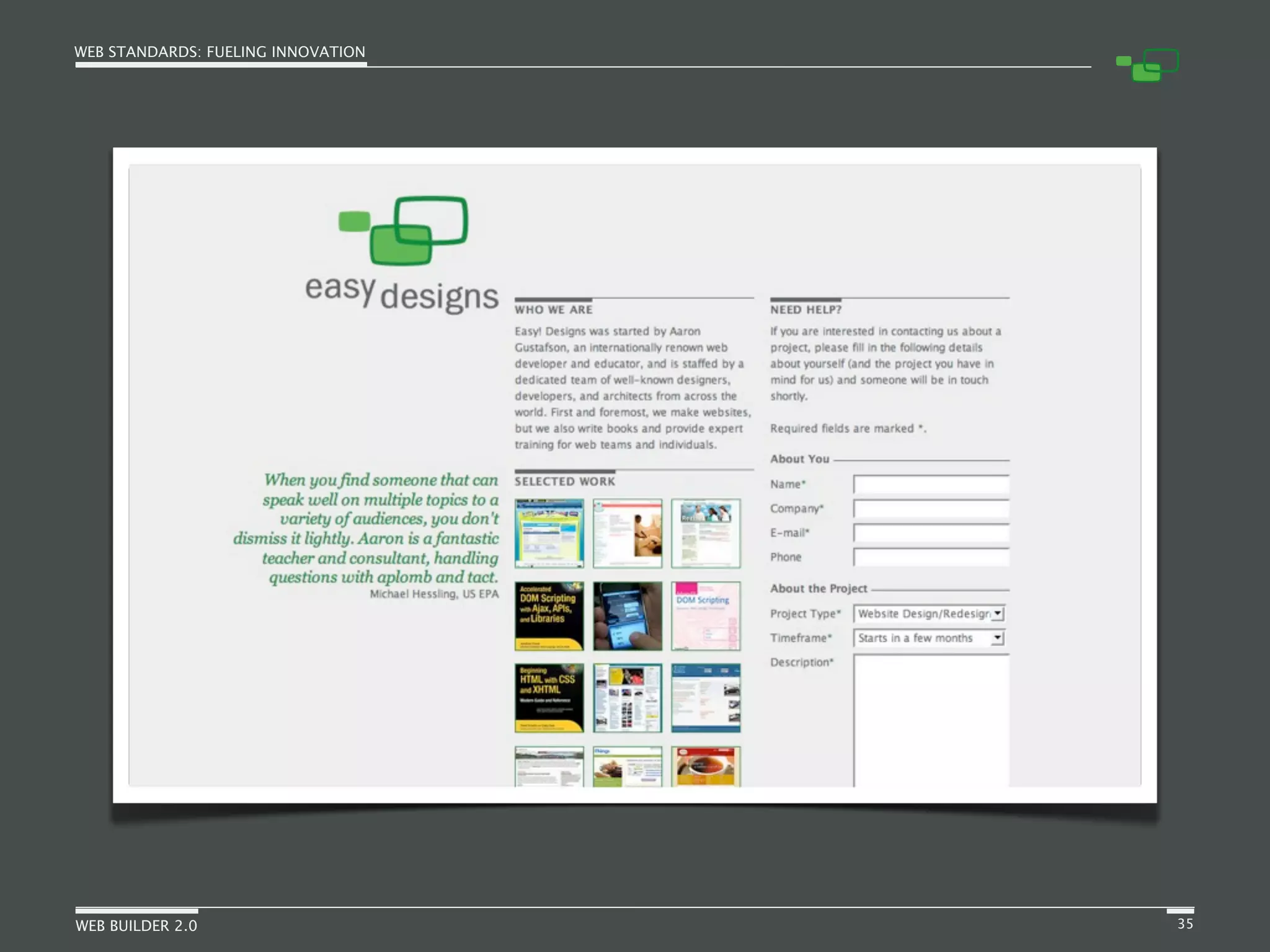This screenshot has height=952, width=1270.
Task: Click the Project Type dropdown arrow
Action: [x=997, y=614]
